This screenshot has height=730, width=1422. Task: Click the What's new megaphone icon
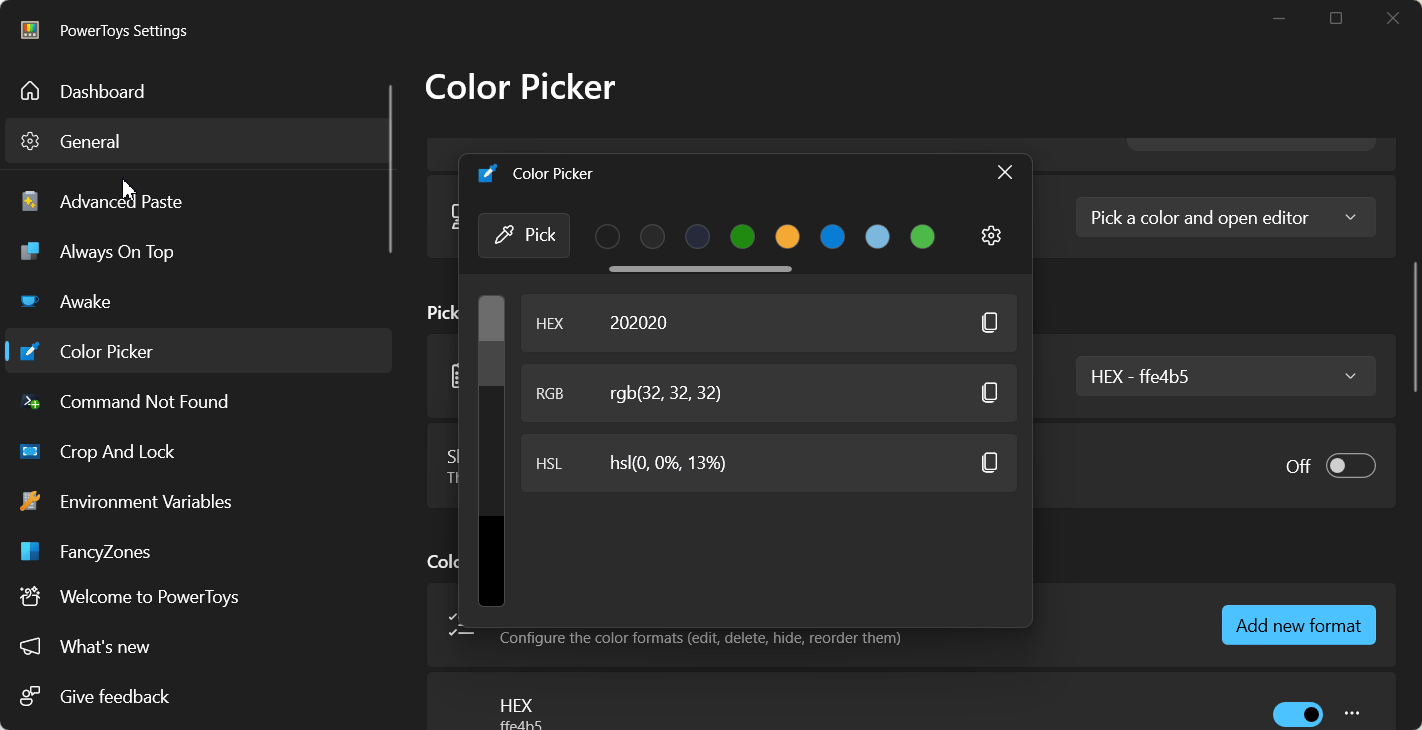[30, 646]
